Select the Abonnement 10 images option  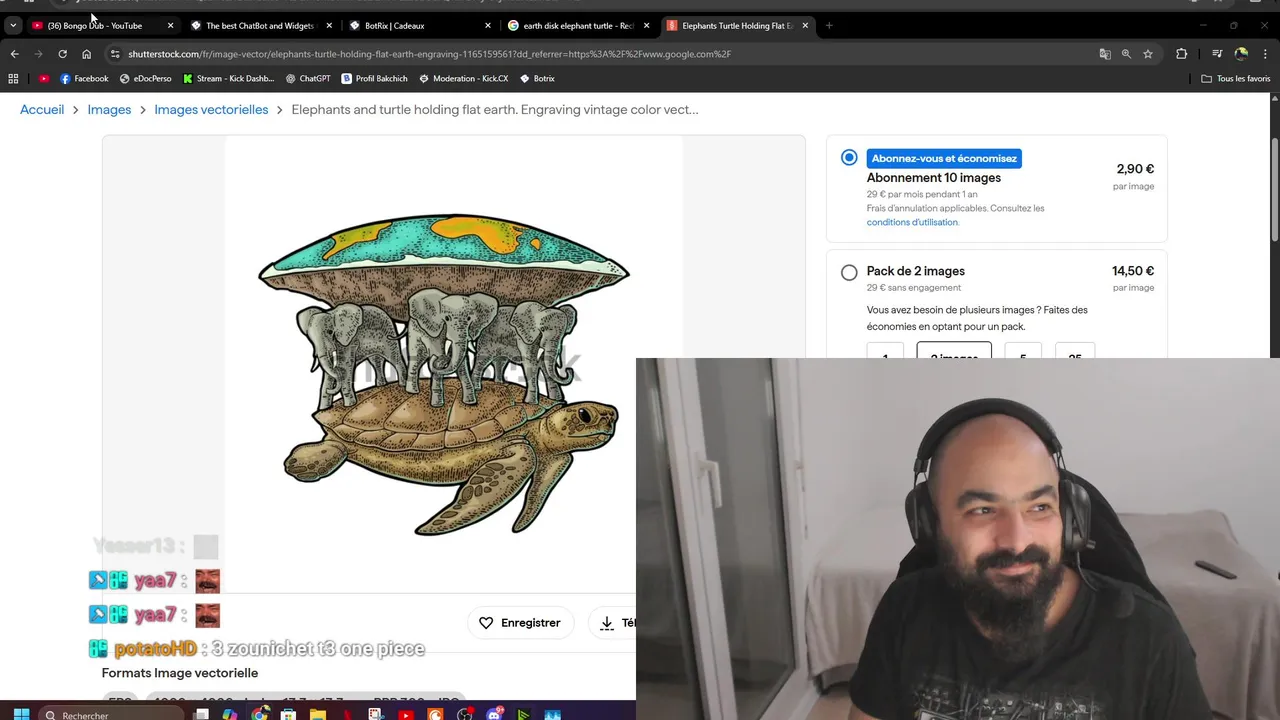(849, 158)
